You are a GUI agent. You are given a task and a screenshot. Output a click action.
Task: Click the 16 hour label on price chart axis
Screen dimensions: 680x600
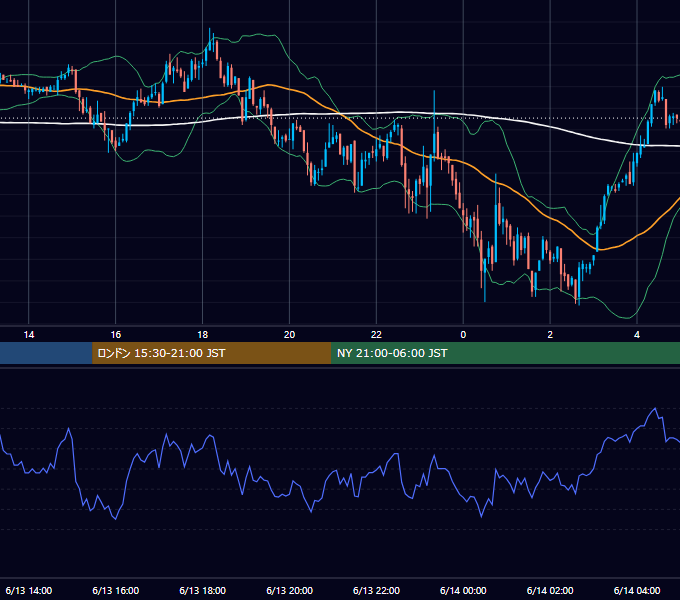116,335
